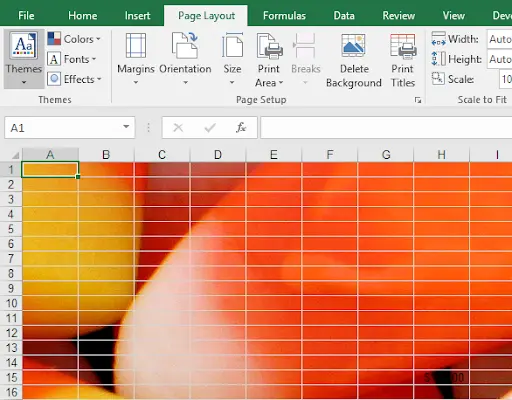Click the Select All corner triangle
Screen dimensions: 512x400
[x=15, y=155]
